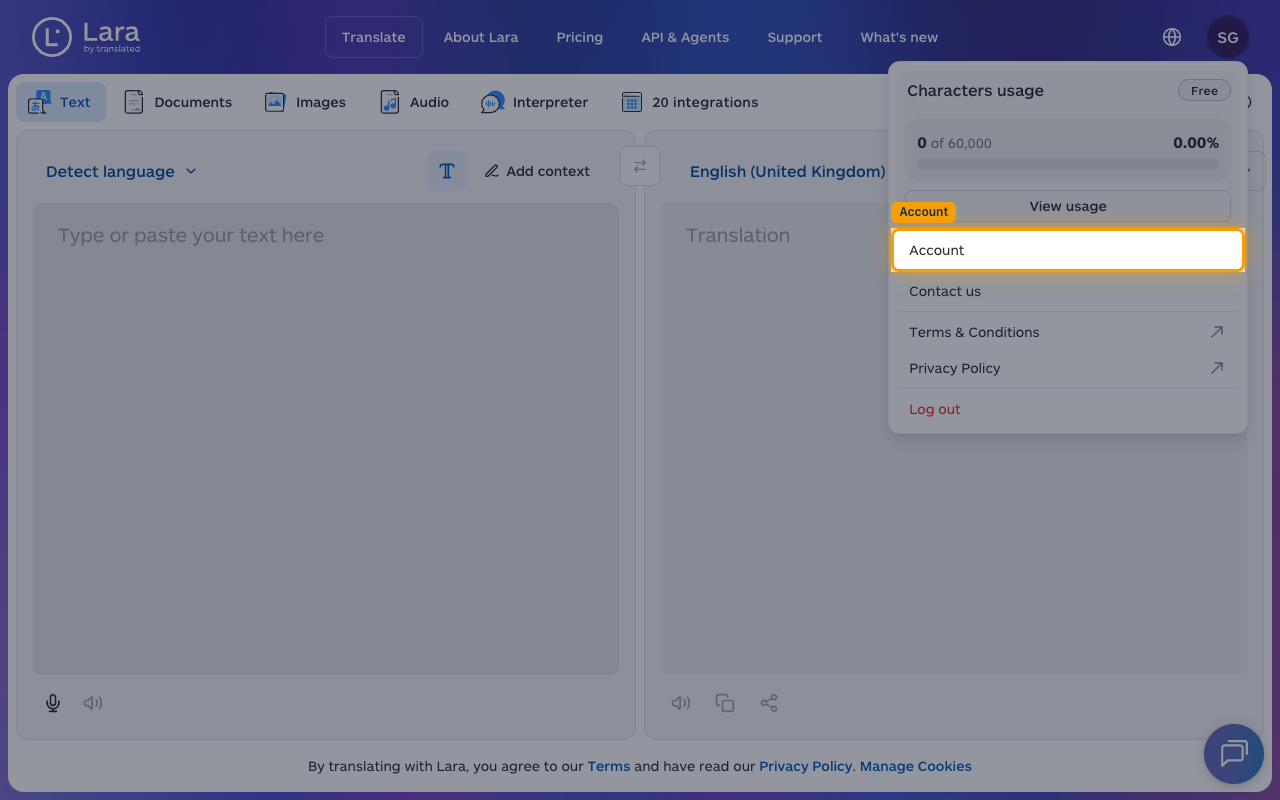Image resolution: width=1280 pixels, height=800 pixels.
Task: Open API & Agents
Action: [x=685, y=37]
